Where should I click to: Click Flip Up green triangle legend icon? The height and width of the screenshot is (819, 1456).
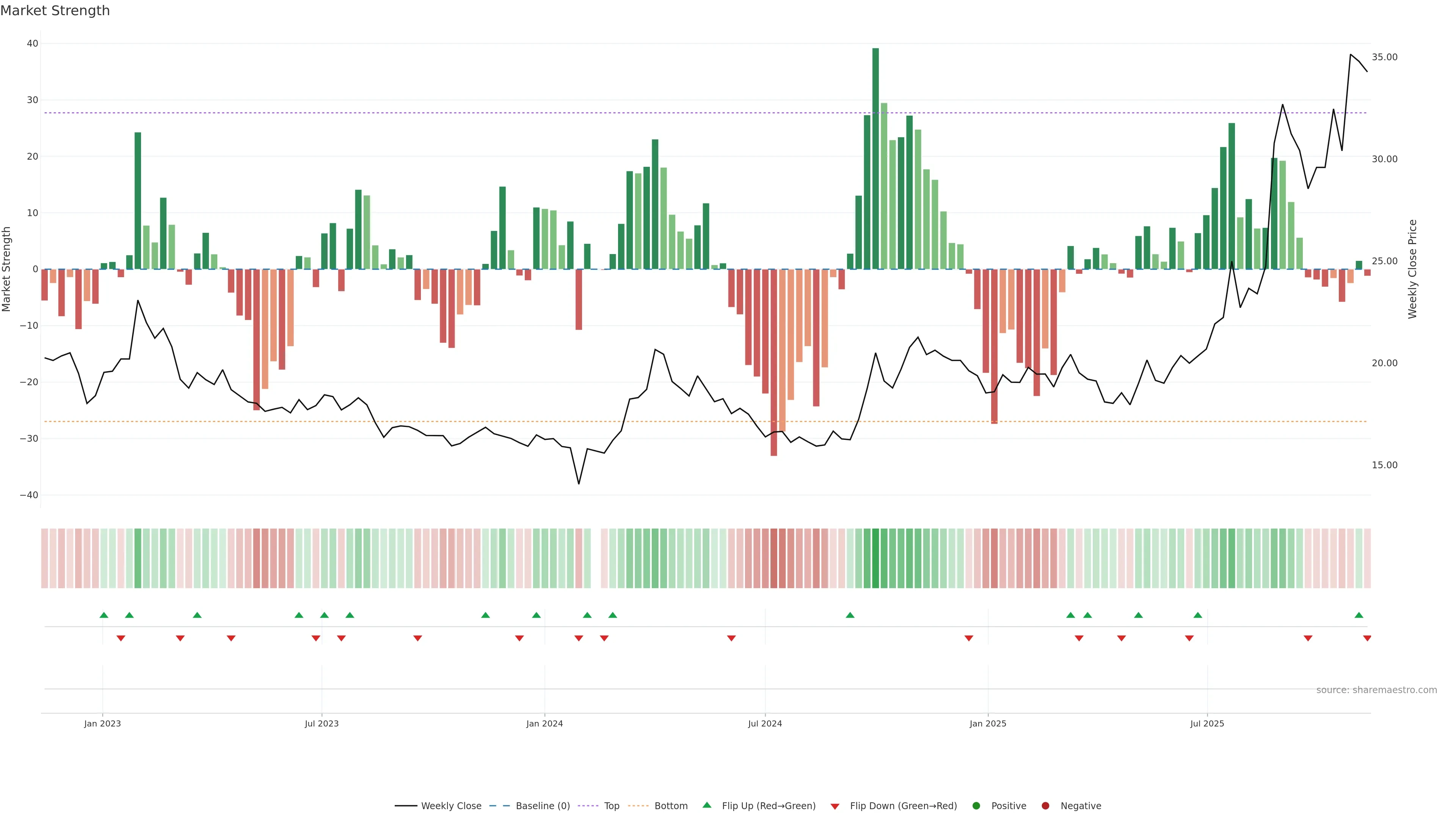coord(706,805)
